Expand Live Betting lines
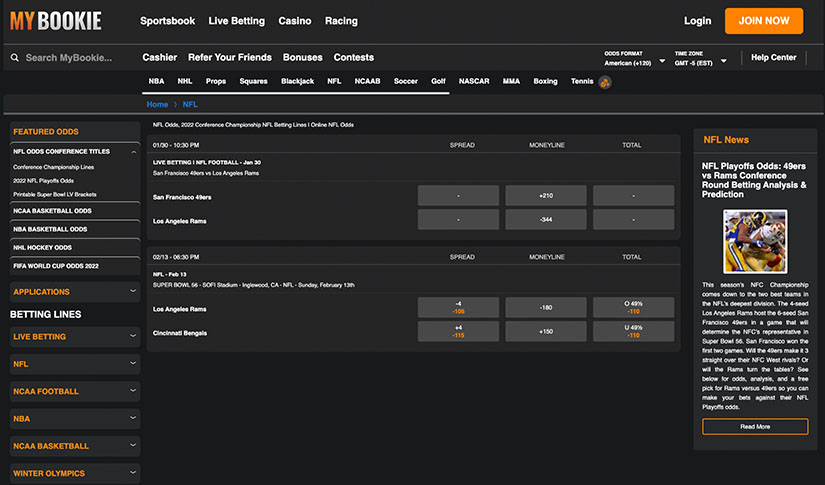825x485 pixels. click(x=75, y=337)
